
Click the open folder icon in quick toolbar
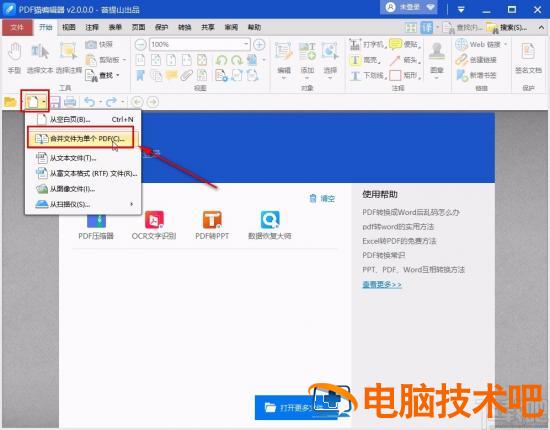pos(11,102)
